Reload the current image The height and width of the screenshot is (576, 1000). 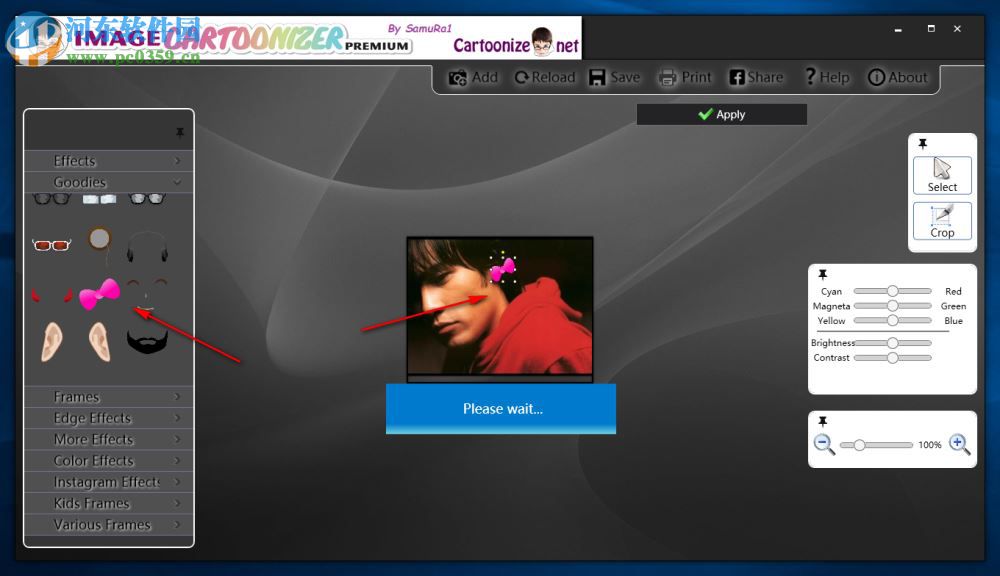(x=545, y=78)
